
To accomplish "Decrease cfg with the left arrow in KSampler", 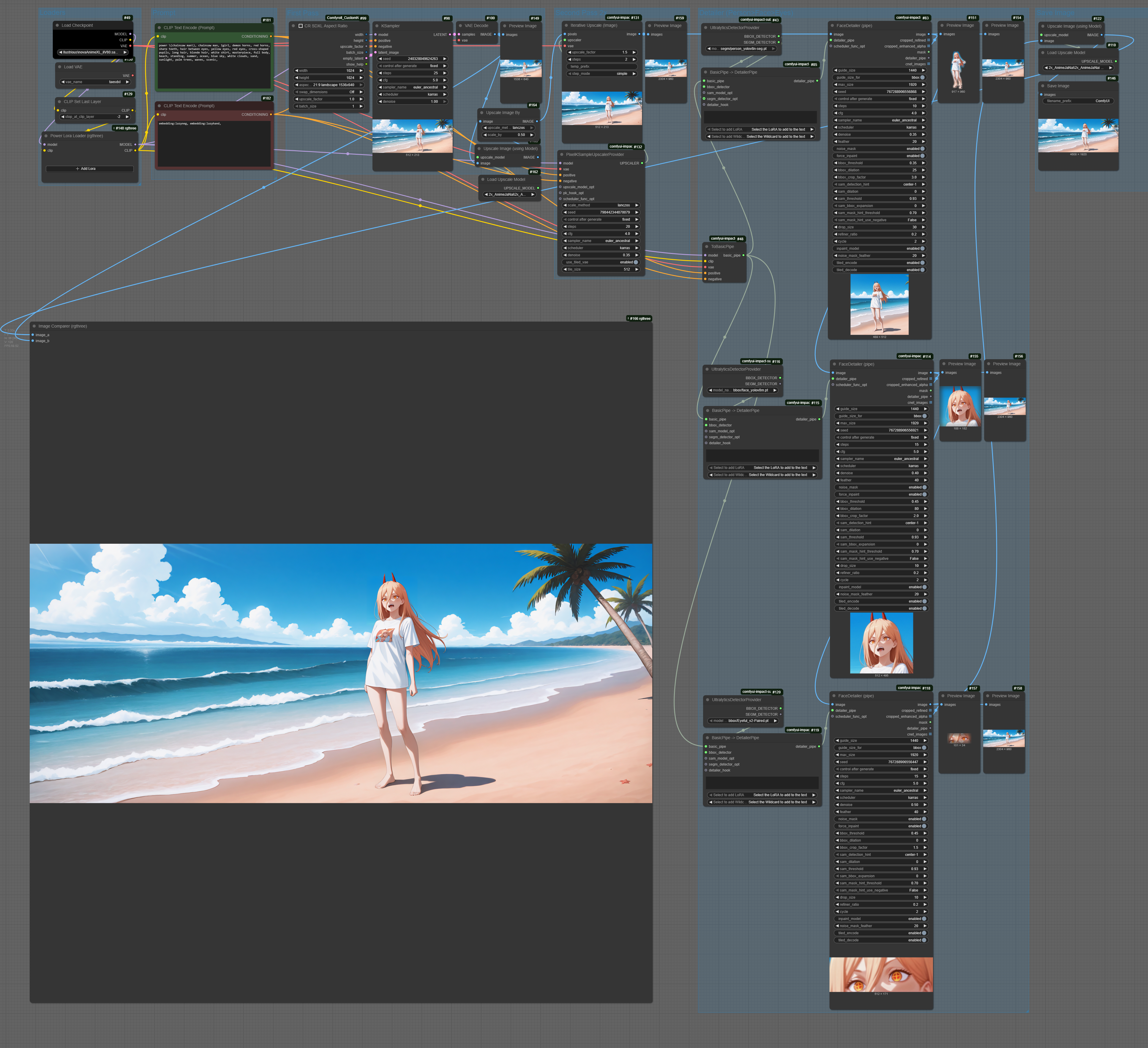I will click(x=380, y=80).
